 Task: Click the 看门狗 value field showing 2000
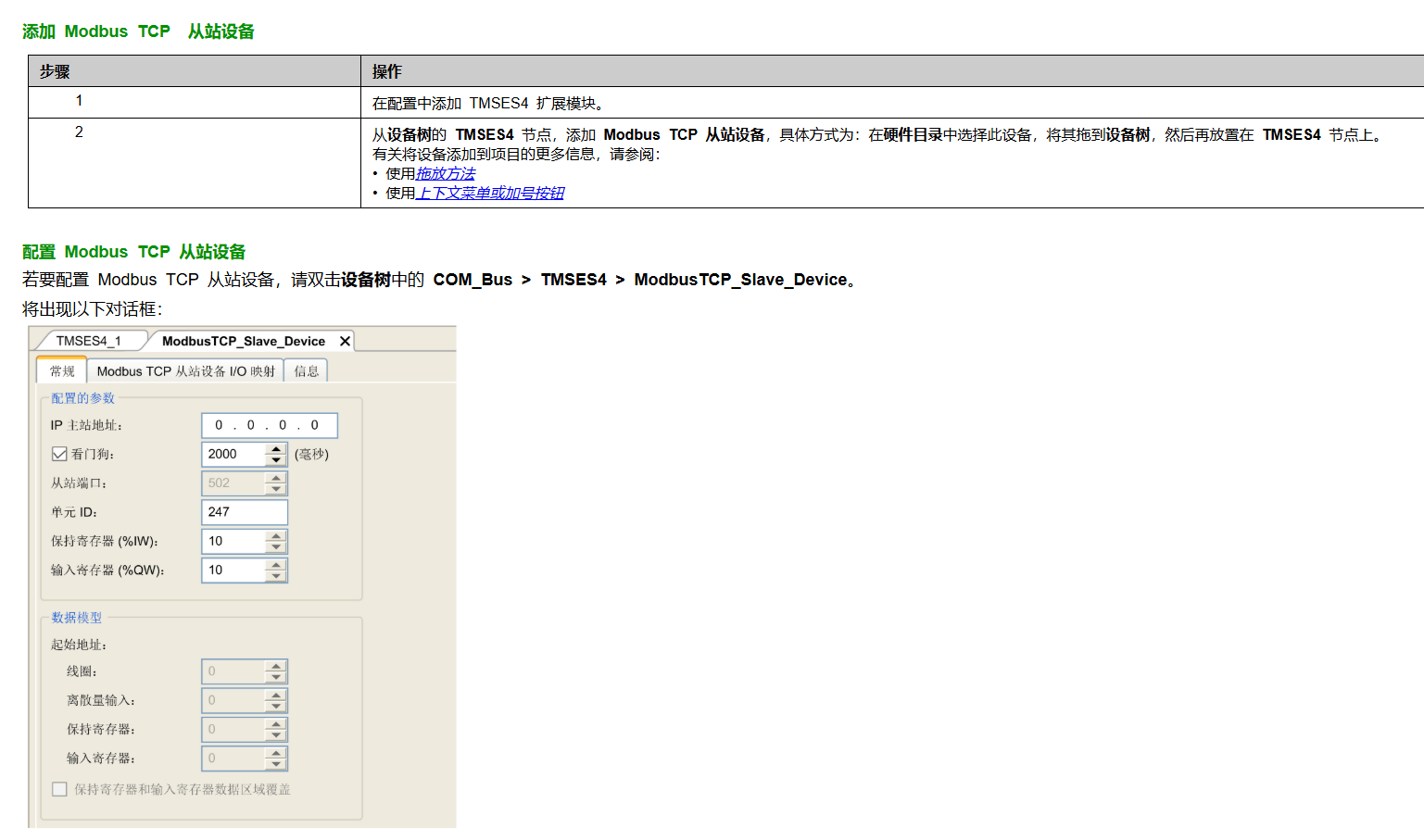coord(234,454)
